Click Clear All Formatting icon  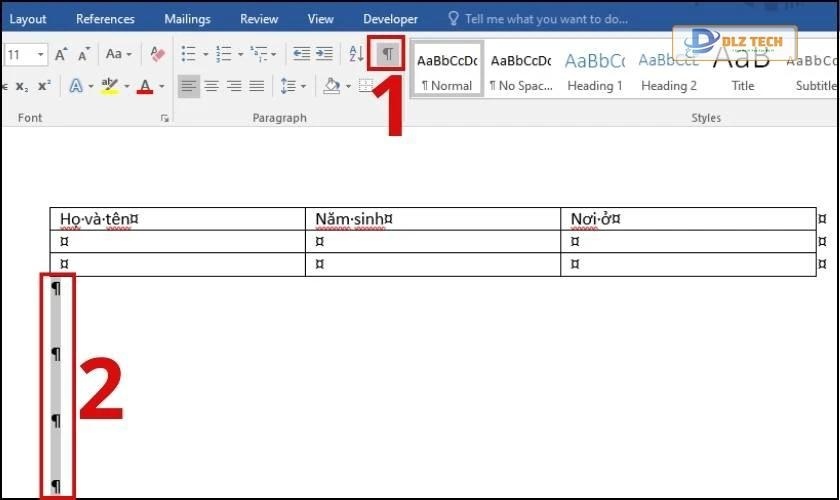(157, 54)
